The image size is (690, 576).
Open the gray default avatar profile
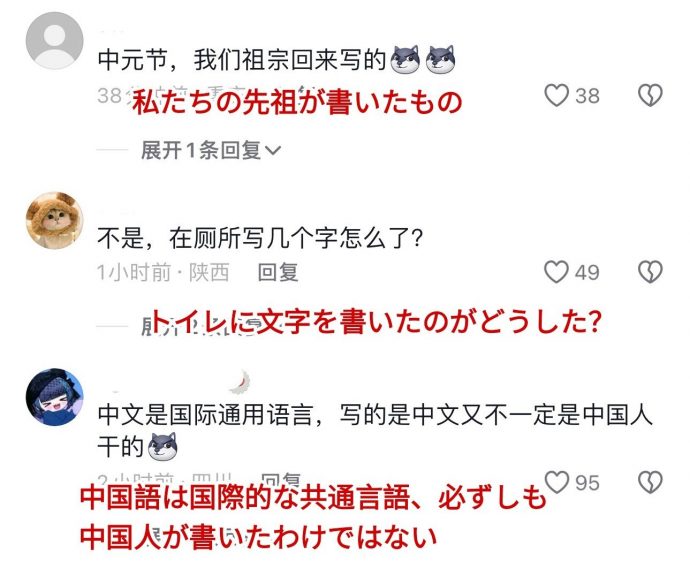(x=55, y=40)
